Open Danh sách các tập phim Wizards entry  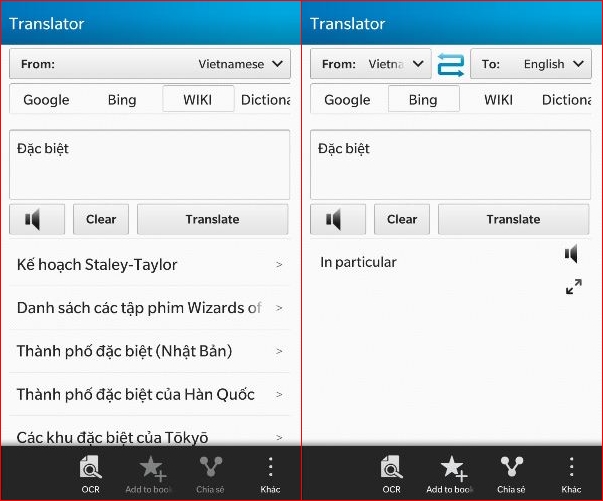coord(150,308)
